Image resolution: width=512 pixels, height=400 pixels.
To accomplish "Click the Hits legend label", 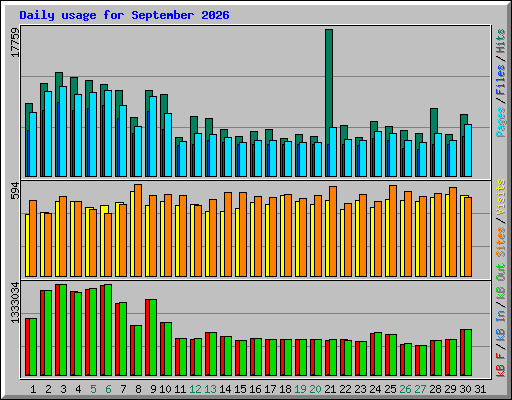I will [x=501, y=41].
